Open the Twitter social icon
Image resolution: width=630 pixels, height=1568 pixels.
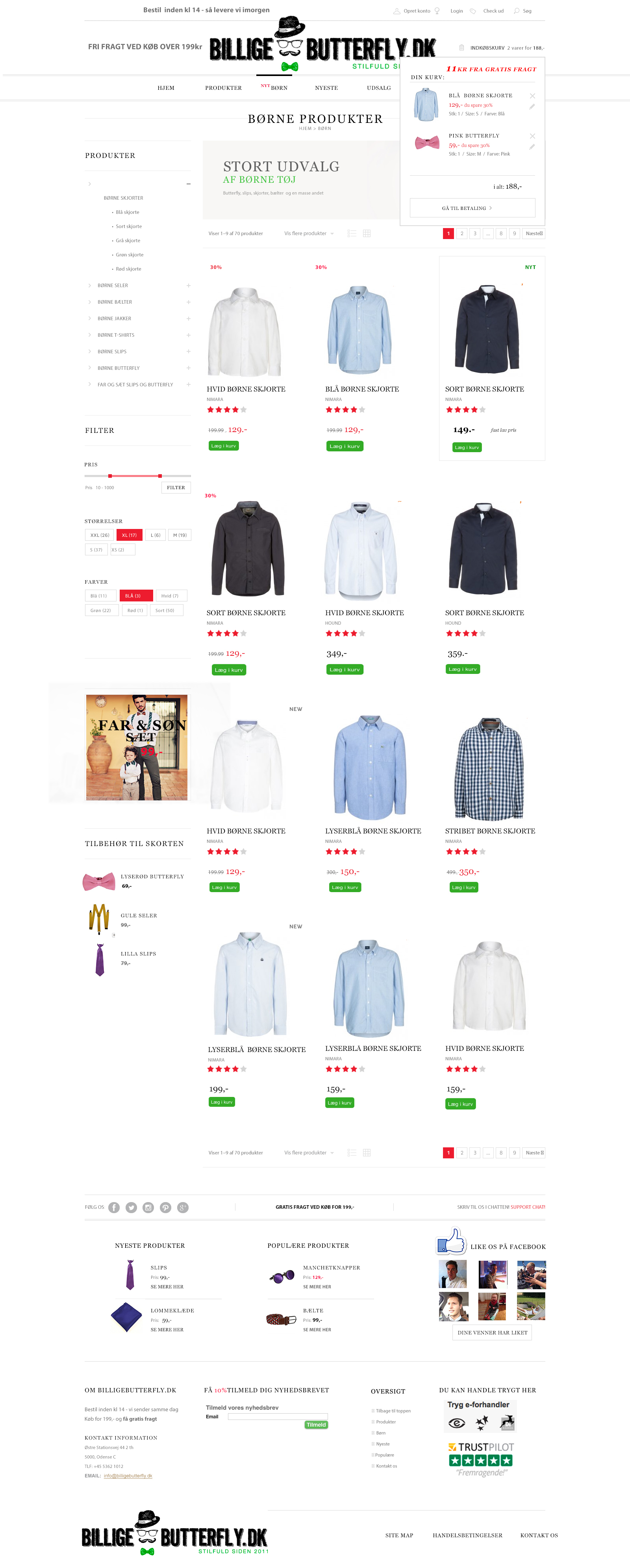pyautogui.click(x=131, y=1208)
